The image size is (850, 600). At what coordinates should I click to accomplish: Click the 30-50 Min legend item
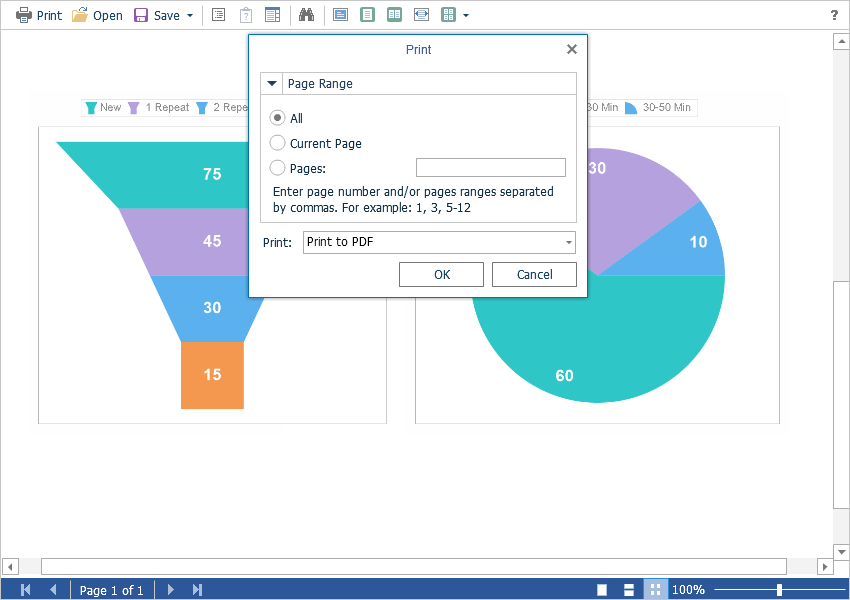point(658,107)
